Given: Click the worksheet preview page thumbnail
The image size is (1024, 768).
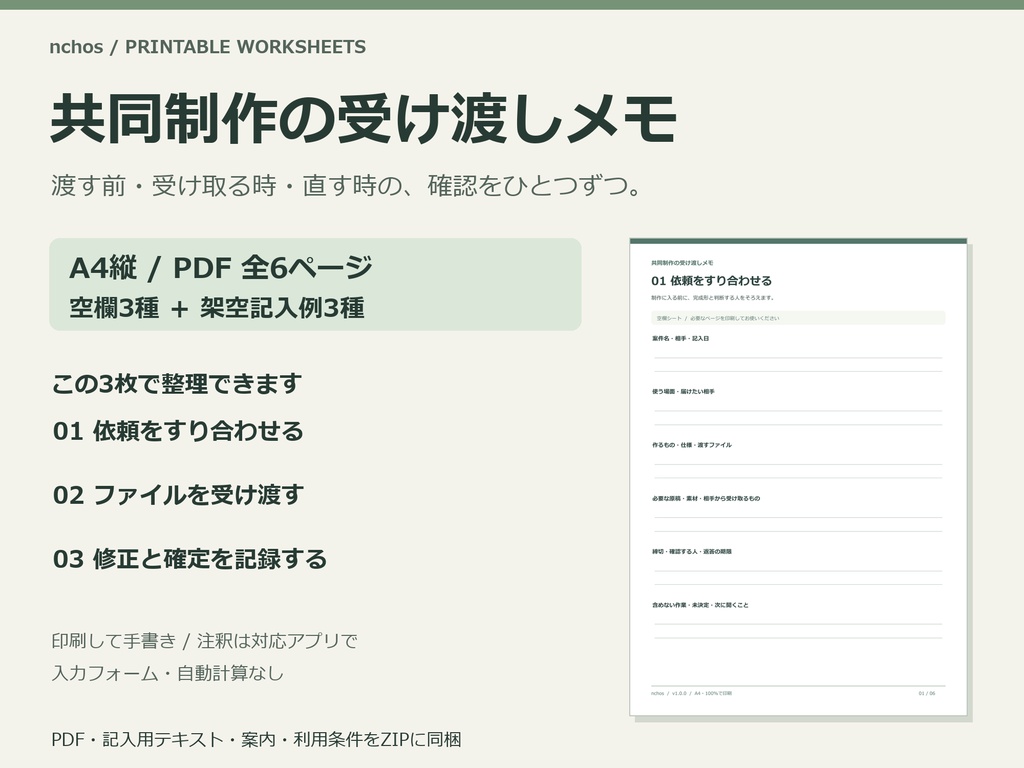Looking at the screenshot, I should point(798,477).
